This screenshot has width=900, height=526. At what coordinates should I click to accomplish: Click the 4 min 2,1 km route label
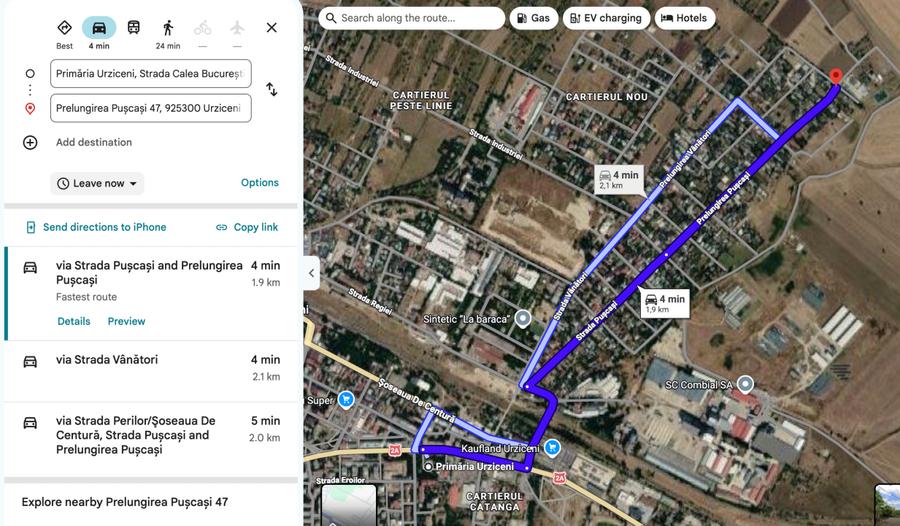coord(619,179)
